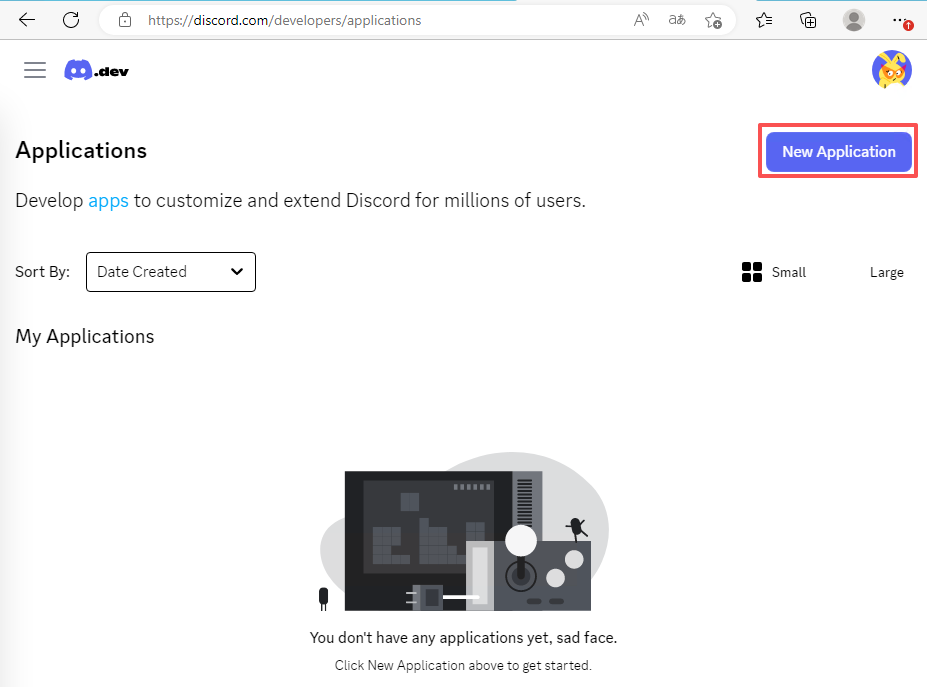Open the hamburger navigation menu

(35, 70)
